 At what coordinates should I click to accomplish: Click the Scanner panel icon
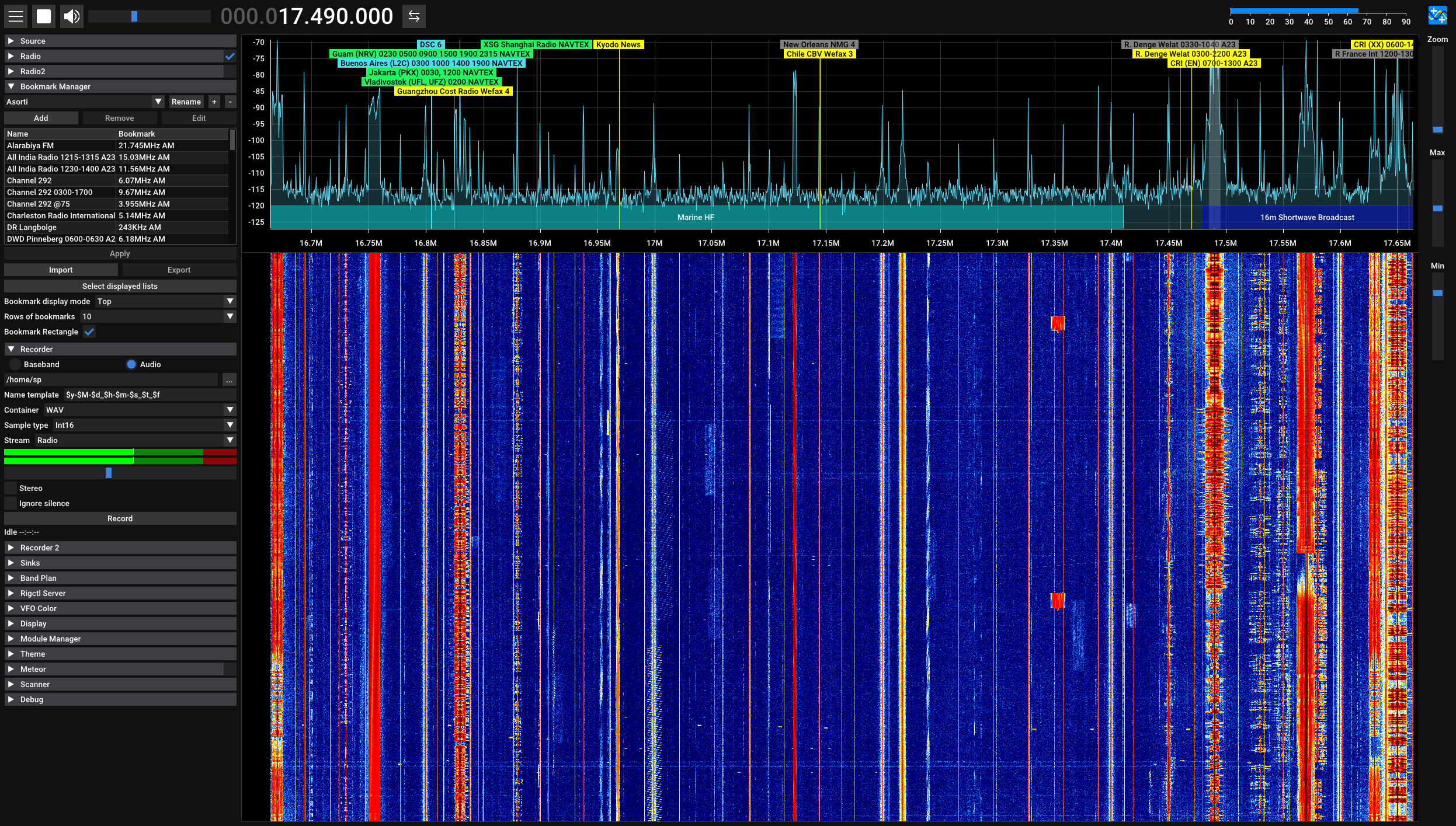10,684
